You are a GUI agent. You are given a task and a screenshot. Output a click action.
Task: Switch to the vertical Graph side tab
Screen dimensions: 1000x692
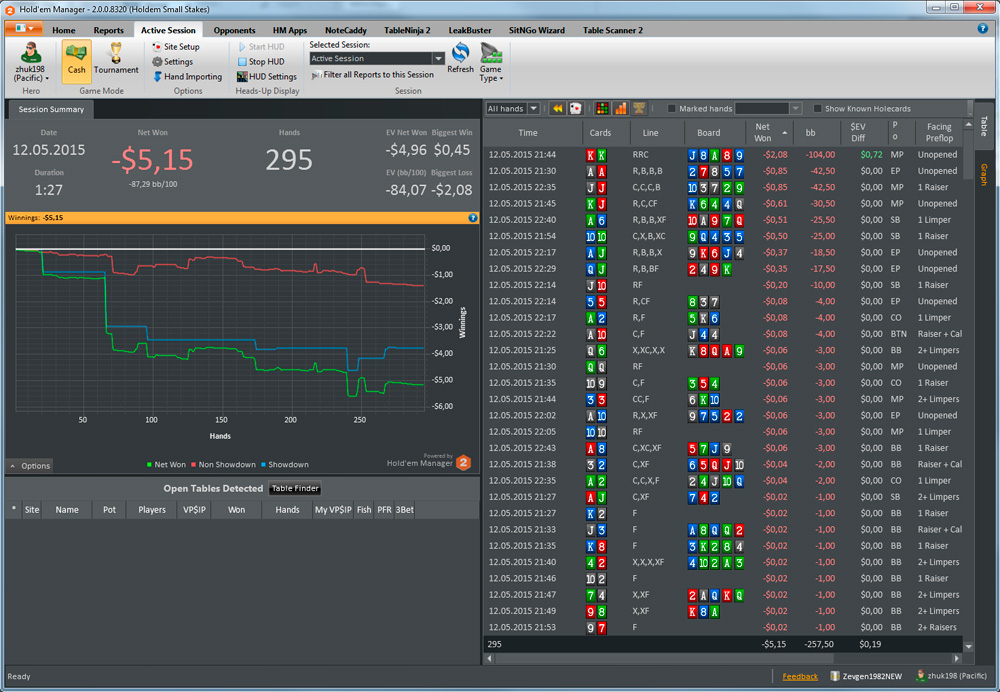click(x=983, y=174)
